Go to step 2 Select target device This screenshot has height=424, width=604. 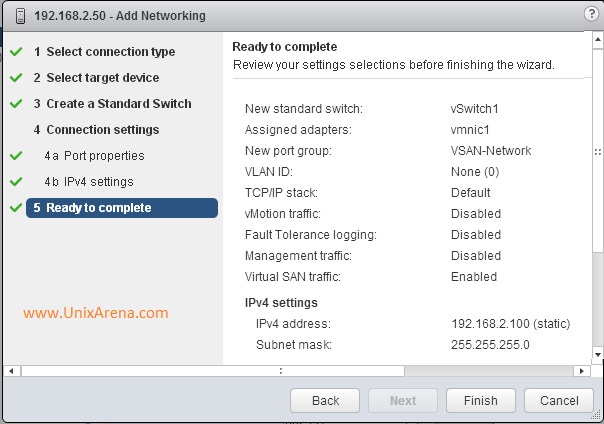click(96, 78)
